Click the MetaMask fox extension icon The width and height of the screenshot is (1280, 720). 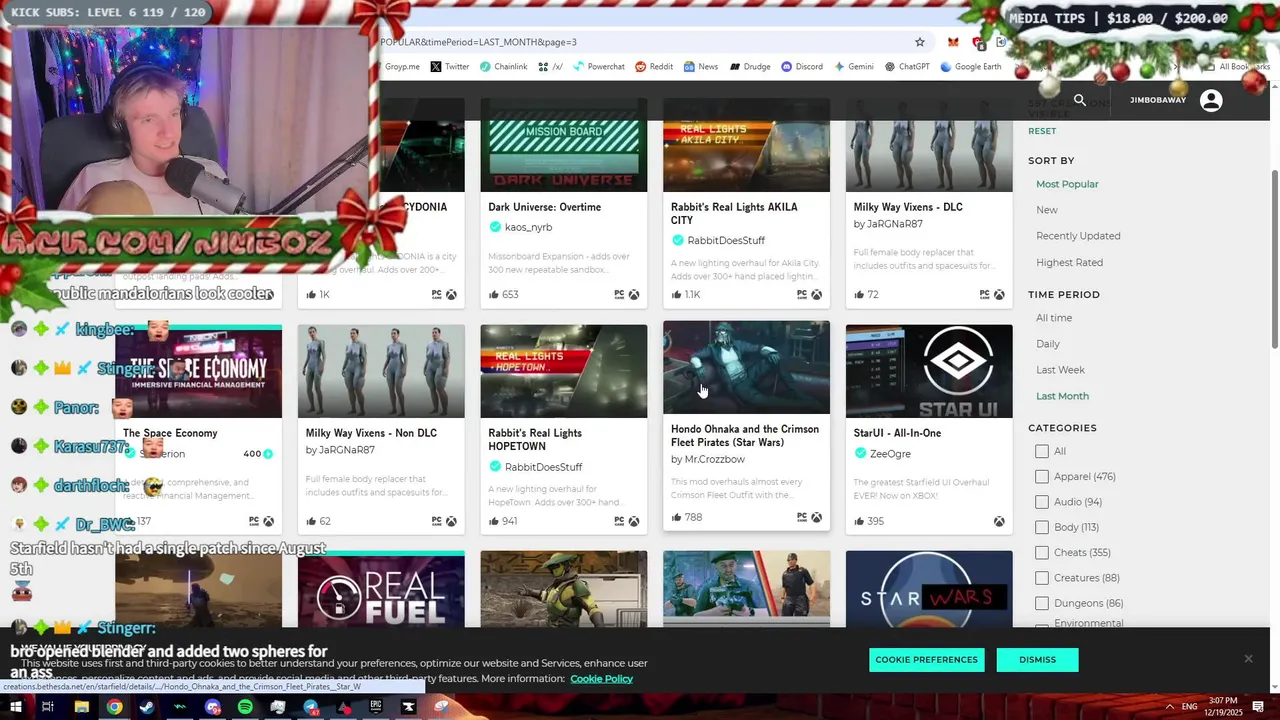pyautogui.click(x=953, y=42)
